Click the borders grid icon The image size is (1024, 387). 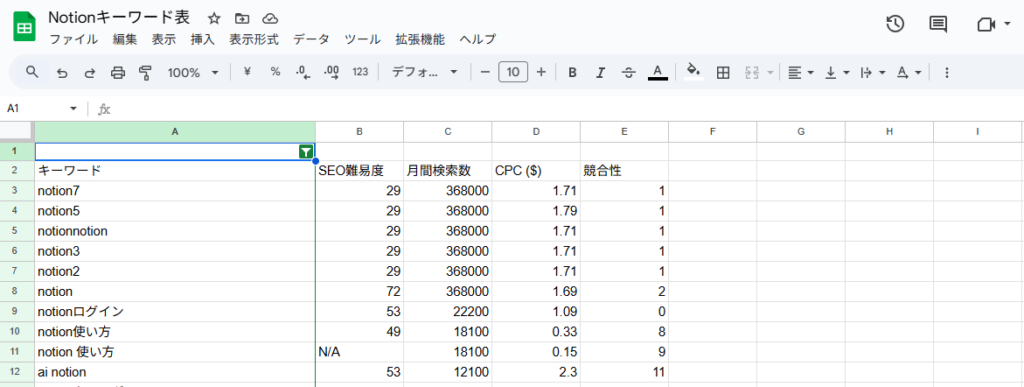(x=723, y=72)
